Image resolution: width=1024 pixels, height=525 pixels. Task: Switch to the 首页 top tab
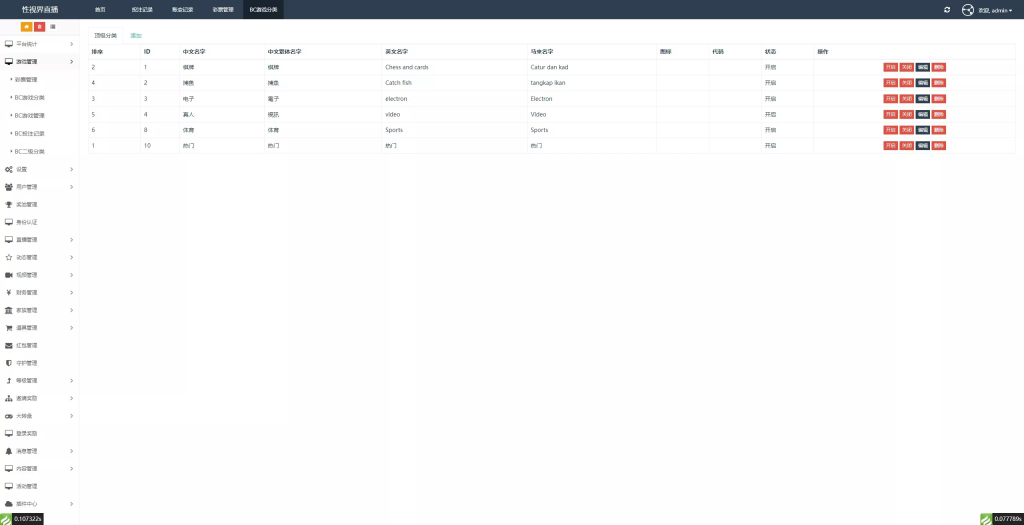[x=100, y=10]
